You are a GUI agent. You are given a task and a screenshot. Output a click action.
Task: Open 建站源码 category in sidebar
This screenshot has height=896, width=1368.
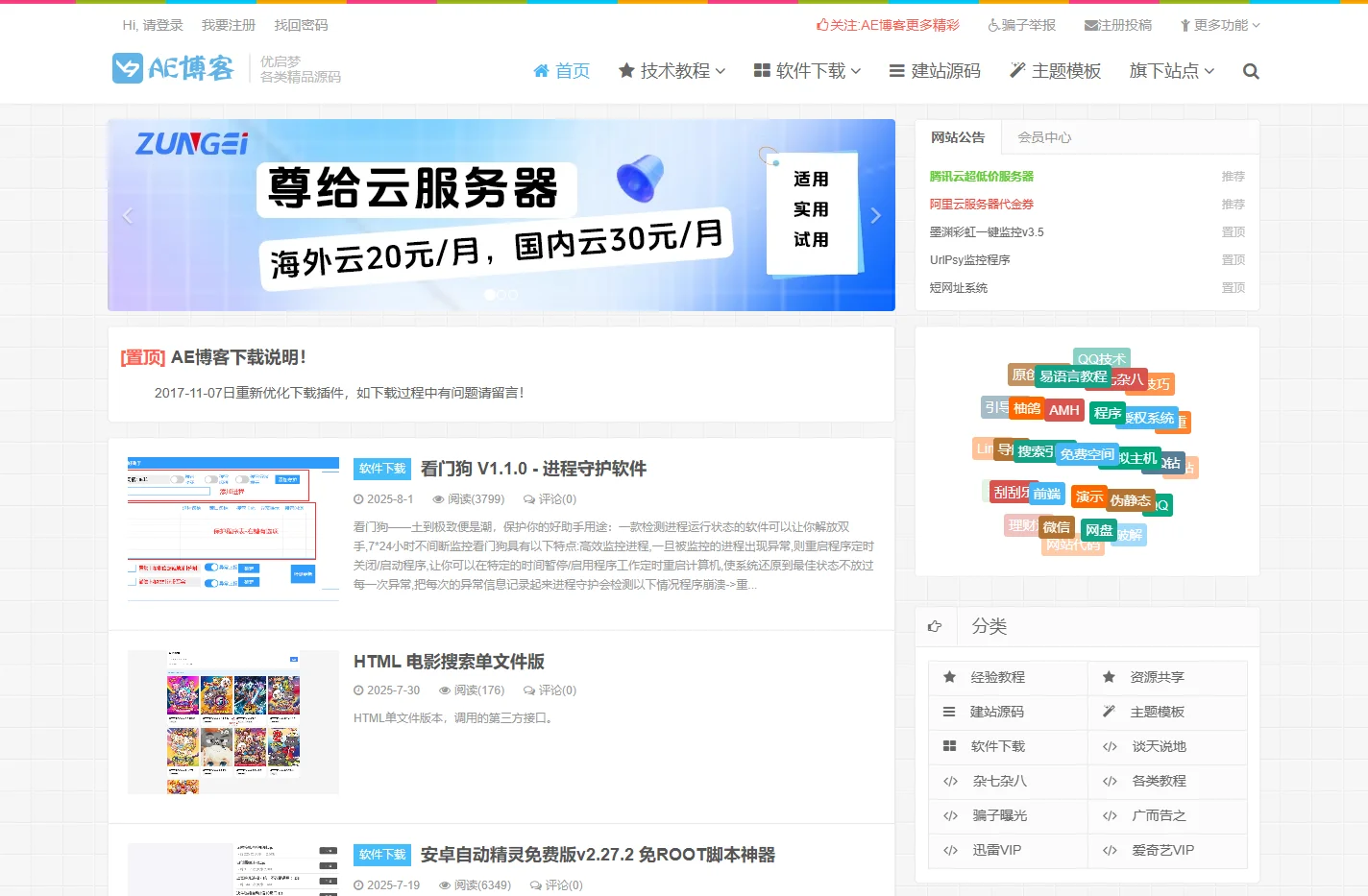(x=1008, y=713)
